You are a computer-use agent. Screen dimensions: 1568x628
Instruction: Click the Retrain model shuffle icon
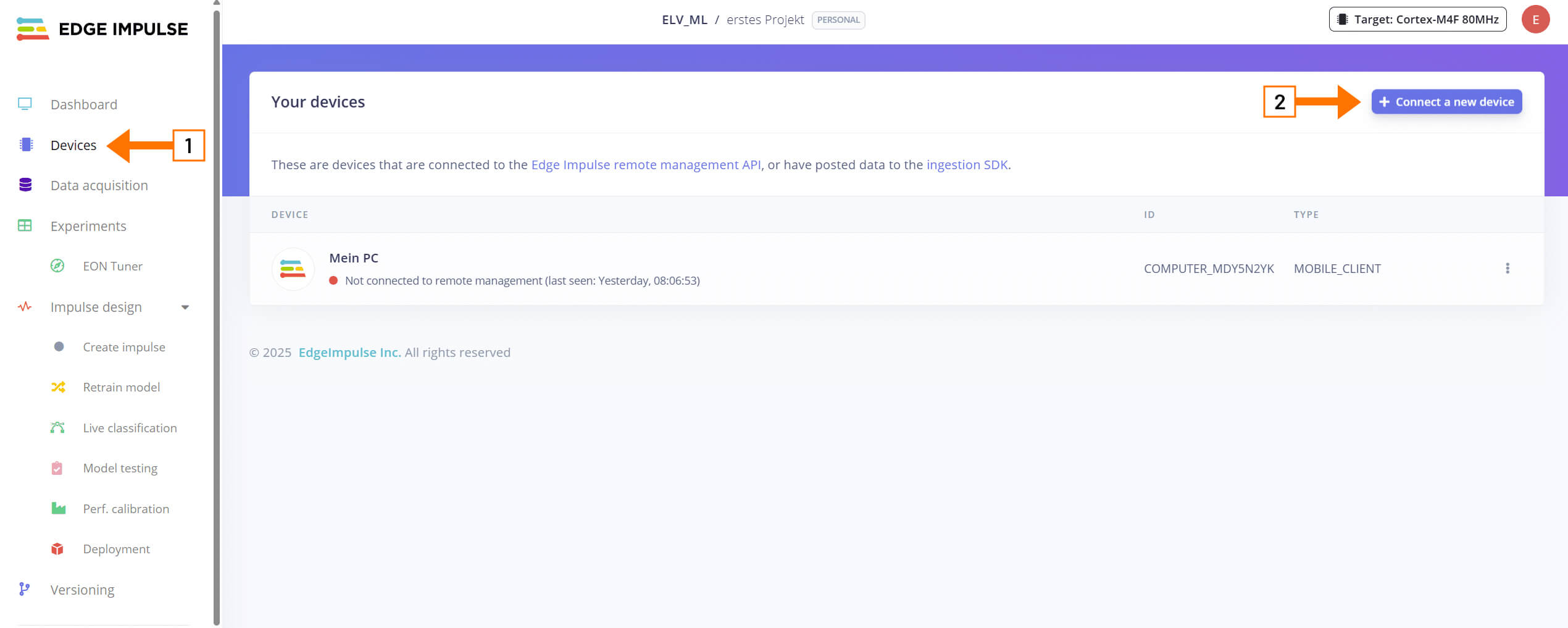(58, 387)
